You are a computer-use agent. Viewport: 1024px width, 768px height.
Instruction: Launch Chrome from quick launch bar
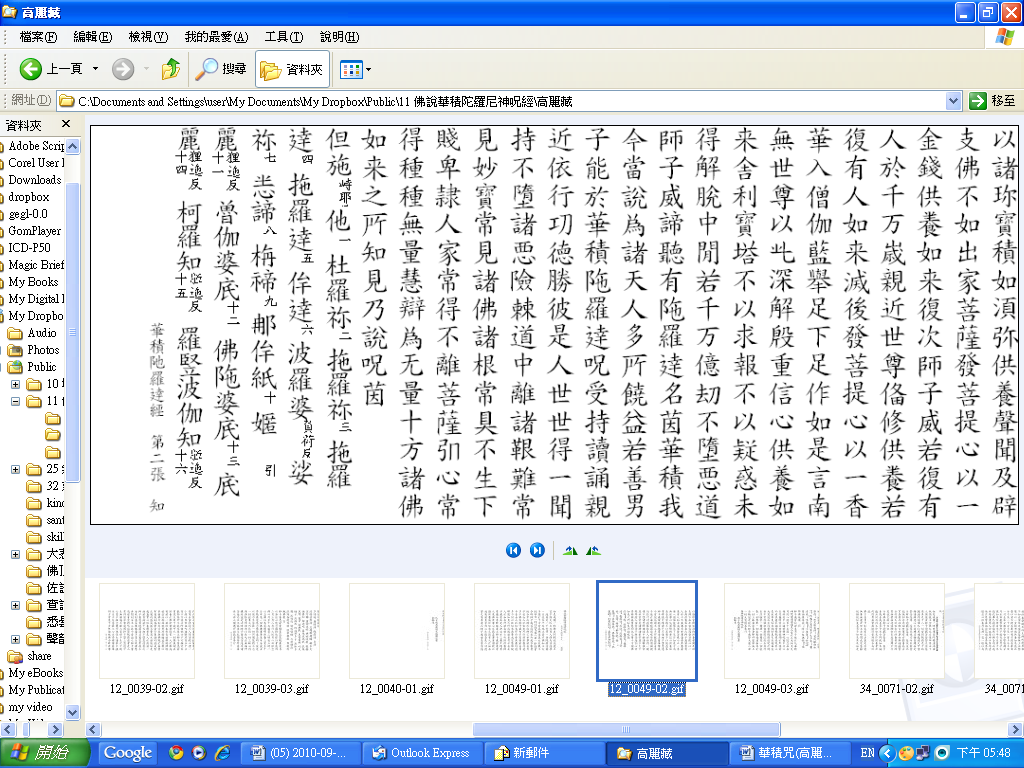point(176,753)
